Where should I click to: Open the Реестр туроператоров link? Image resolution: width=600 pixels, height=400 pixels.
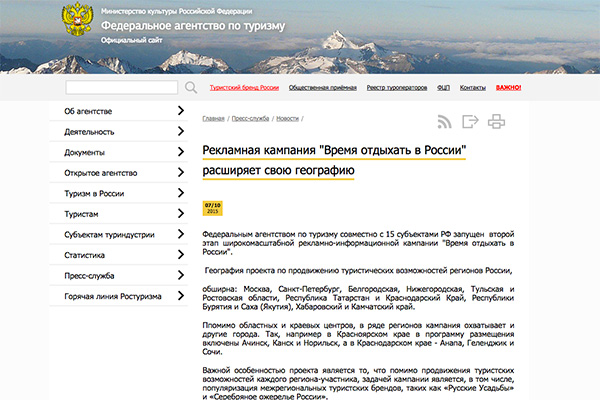397,88
